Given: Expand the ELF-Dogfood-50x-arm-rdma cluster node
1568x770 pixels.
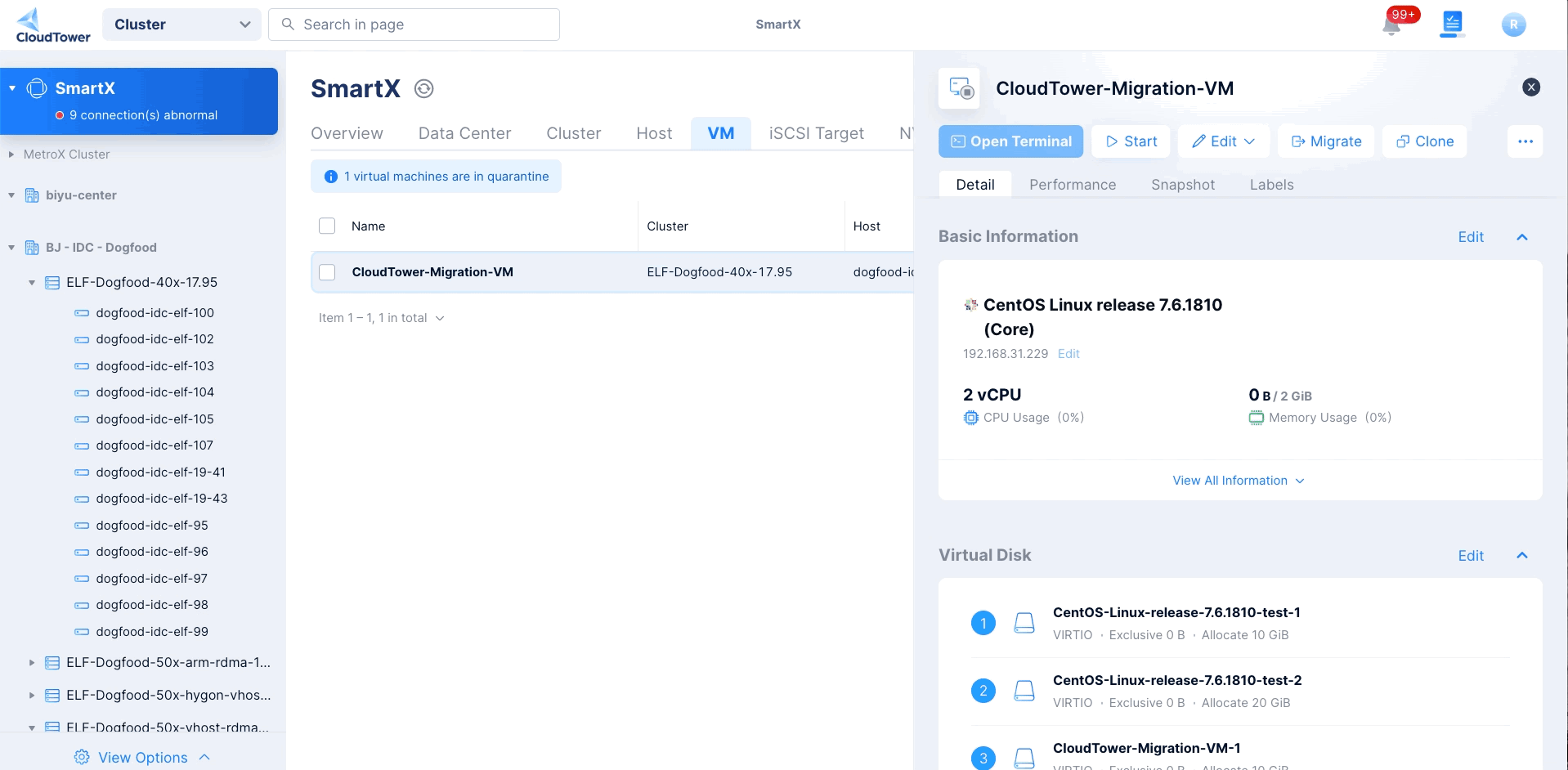Looking at the screenshot, I should 32,663.
